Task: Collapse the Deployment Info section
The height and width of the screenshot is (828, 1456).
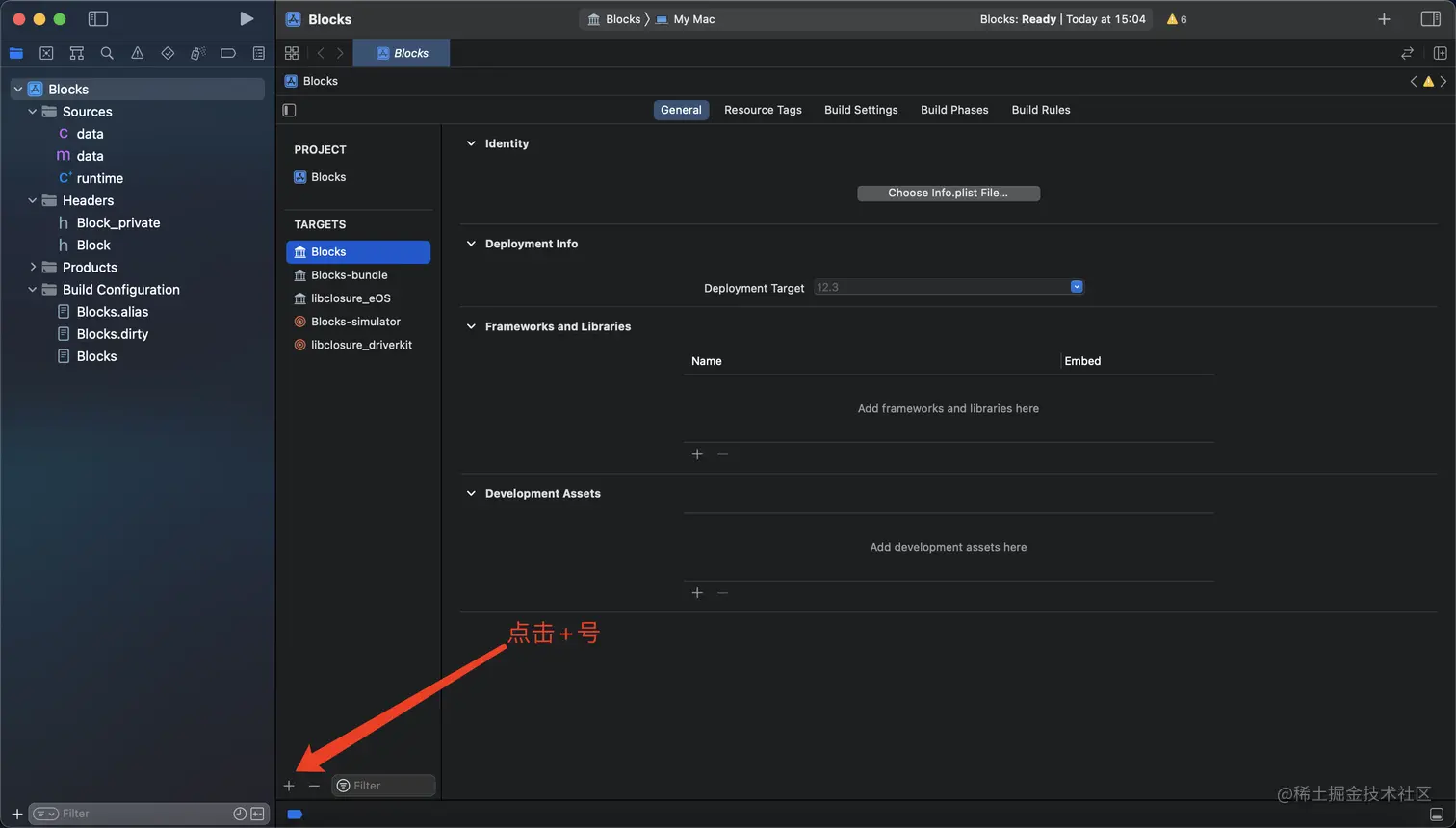Action: pyautogui.click(x=471, y=244)
